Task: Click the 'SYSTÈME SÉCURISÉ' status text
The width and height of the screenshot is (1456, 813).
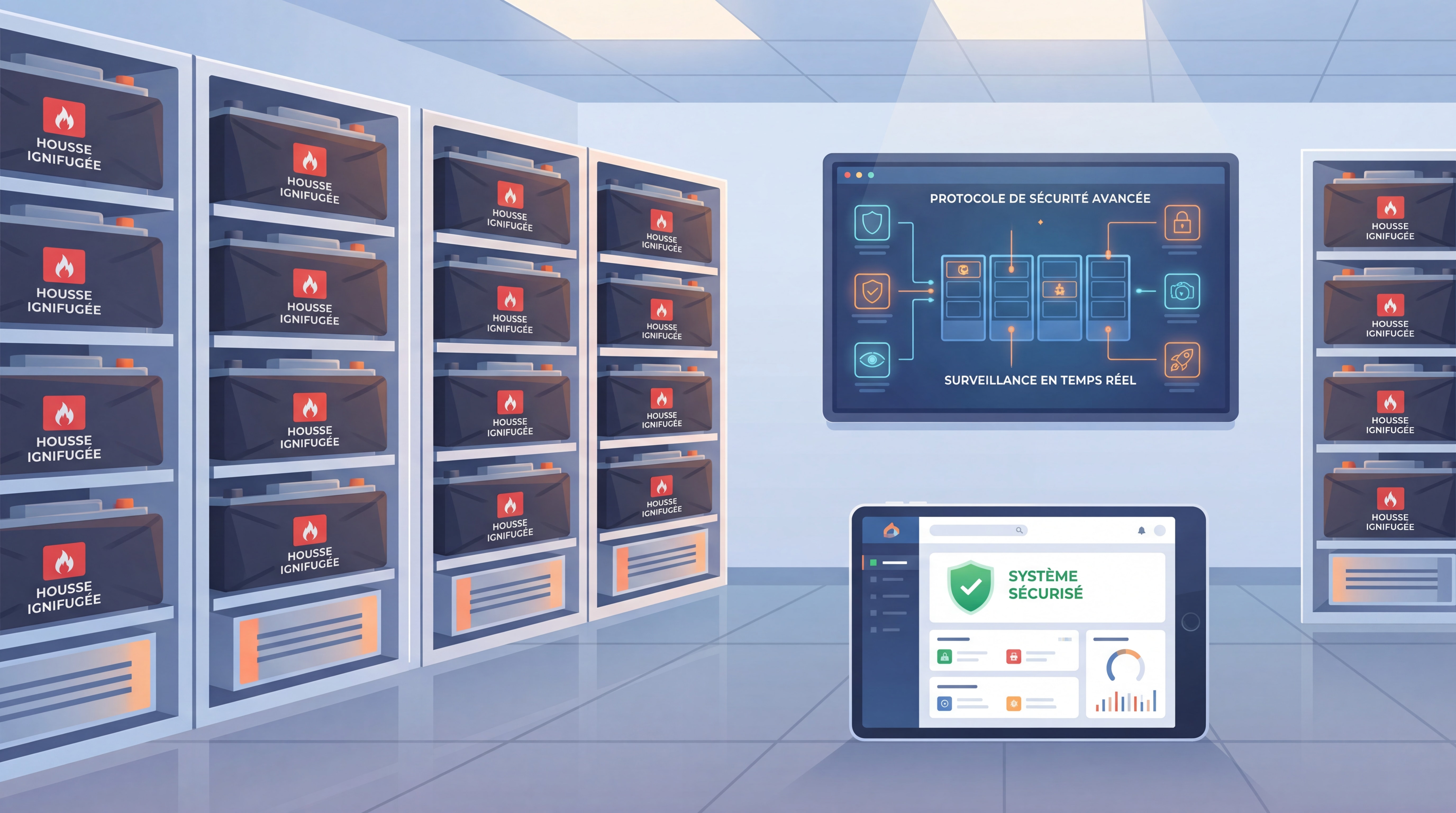Action: pos(1046,585)
